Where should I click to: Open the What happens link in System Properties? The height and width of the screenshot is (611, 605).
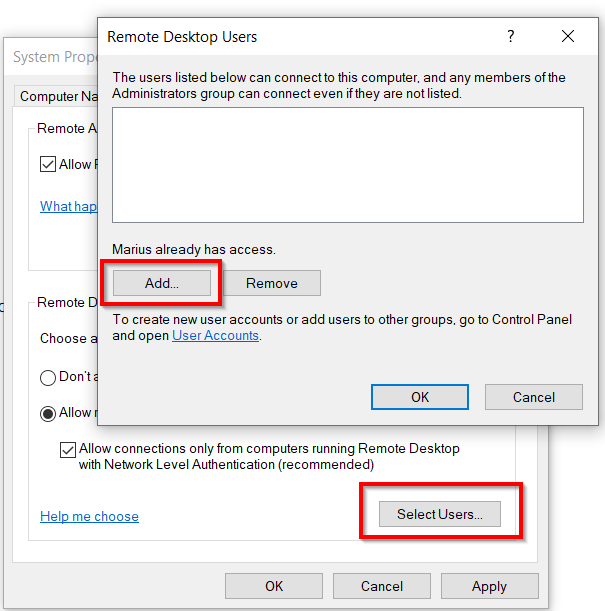pos(68,206)
